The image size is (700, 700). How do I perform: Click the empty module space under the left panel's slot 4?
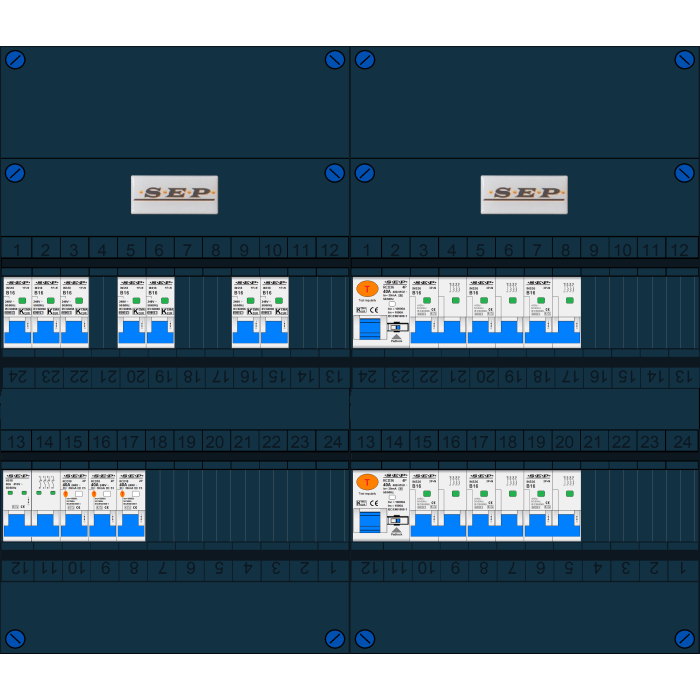[103, 312]
